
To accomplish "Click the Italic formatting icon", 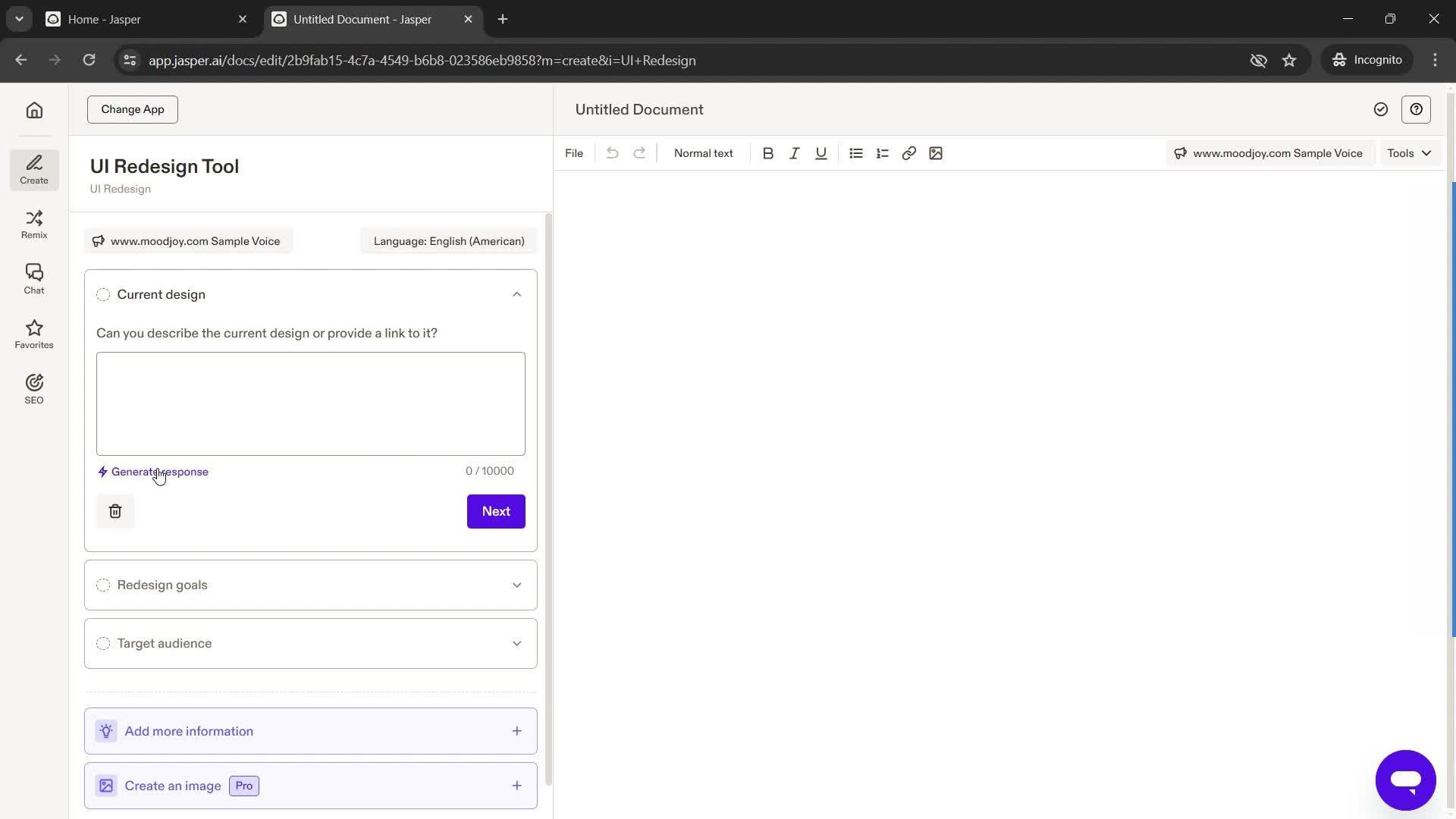I will click(x=793, y=153).
